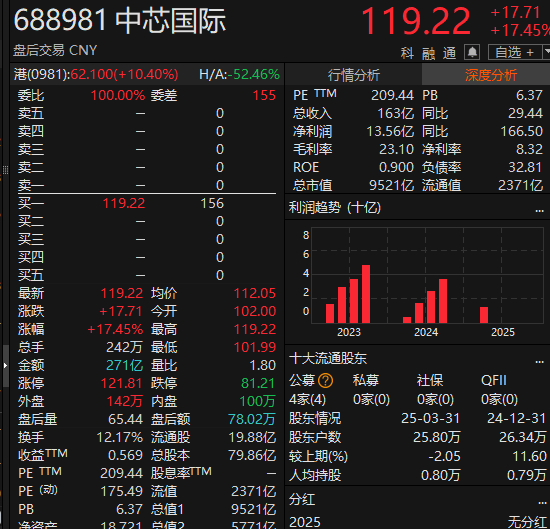Click the single 2025 profit bar
Screen dimensions: 550x529
[x=484, y=315]
